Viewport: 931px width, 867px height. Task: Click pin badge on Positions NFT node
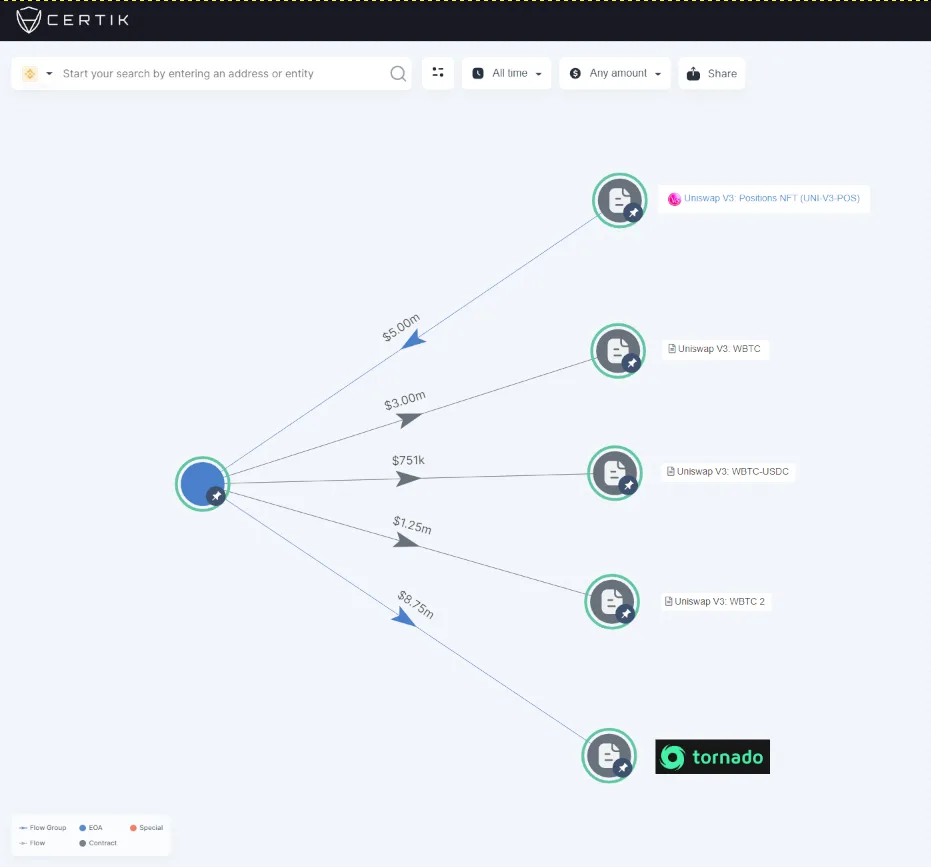pos(634,212)
